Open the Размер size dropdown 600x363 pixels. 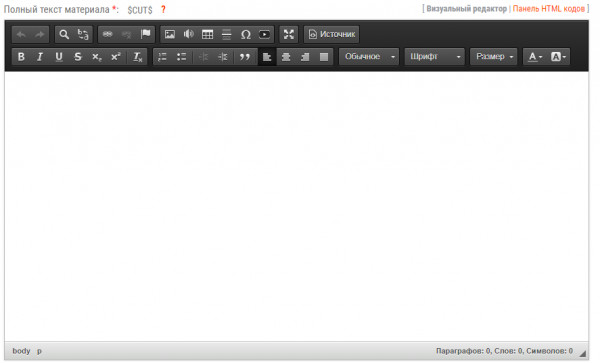point(494,57)
